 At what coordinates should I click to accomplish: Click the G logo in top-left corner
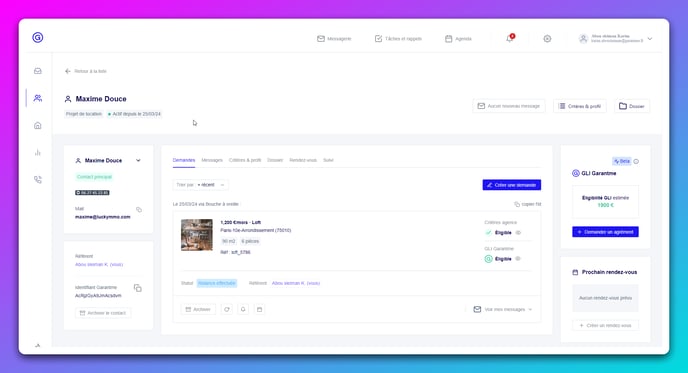coord(38,37)
